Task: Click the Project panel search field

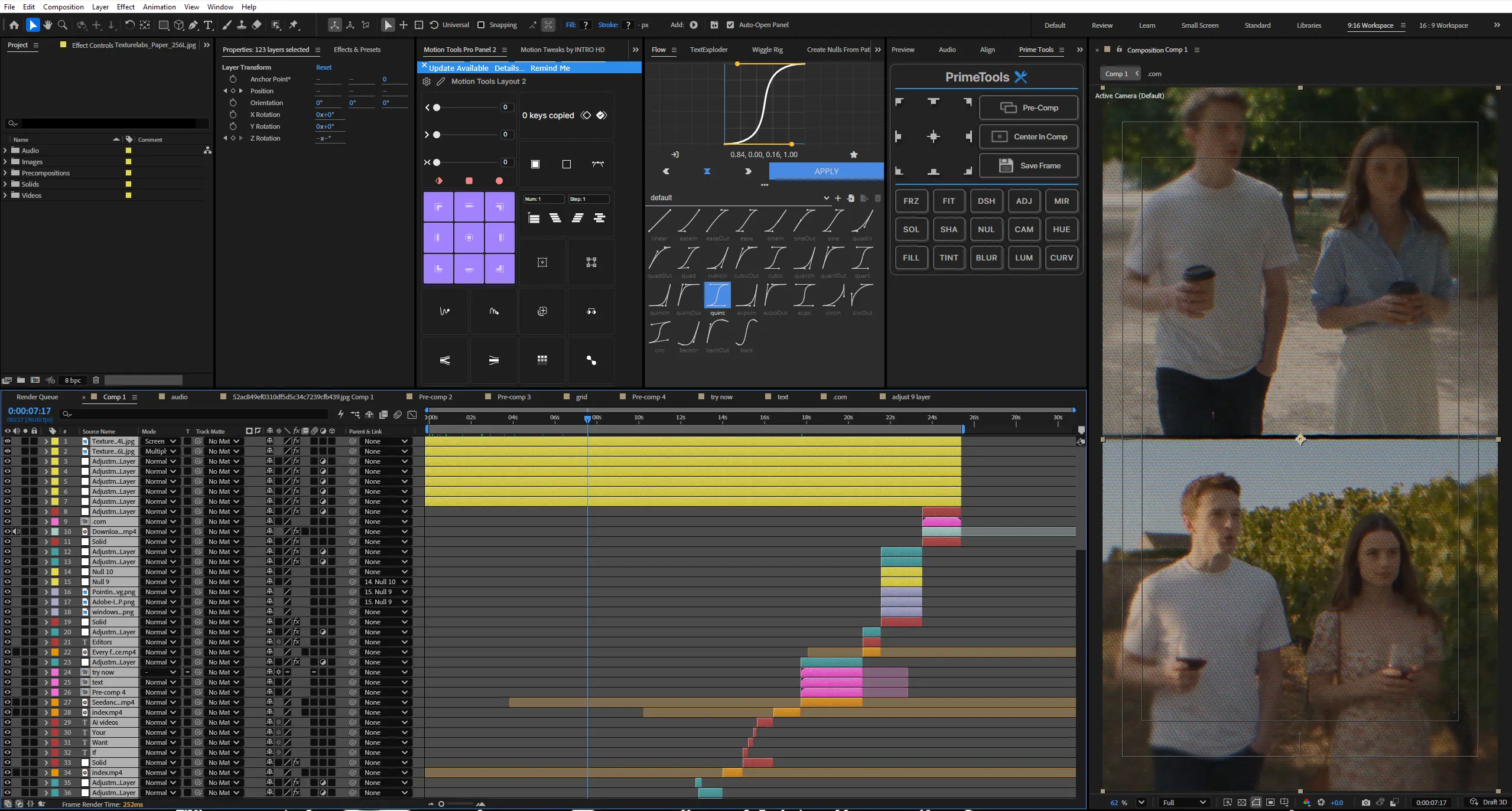Action: point(108,123)
